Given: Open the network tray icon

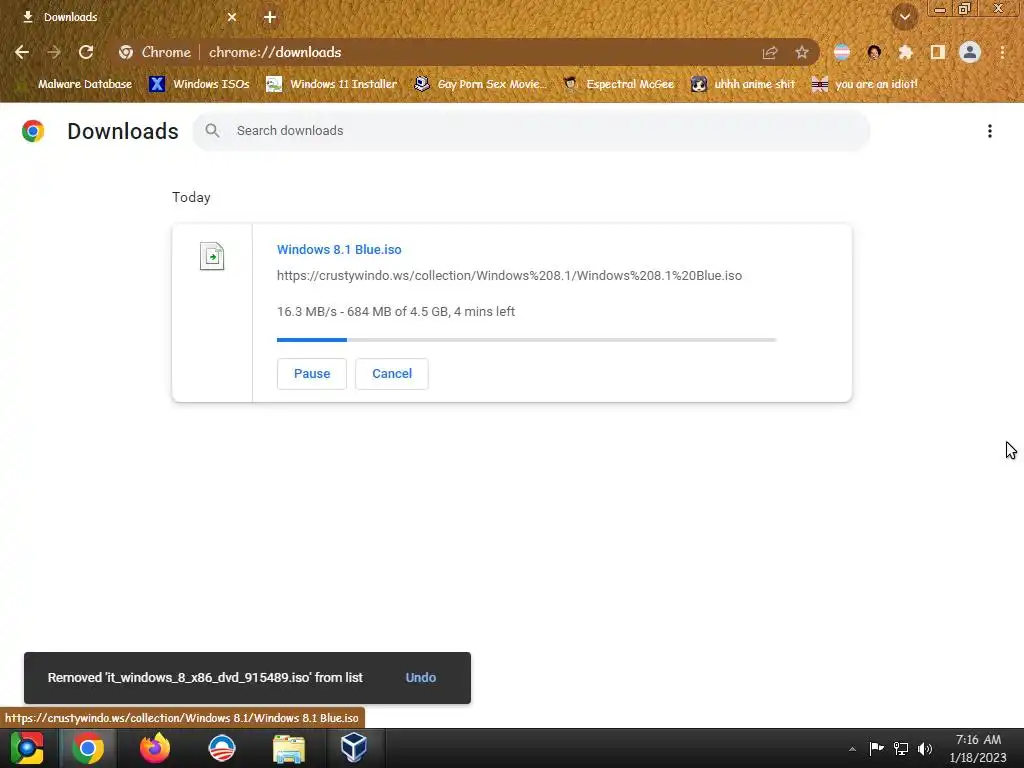Looking at the screenshot, I should (x=901, y=748).
